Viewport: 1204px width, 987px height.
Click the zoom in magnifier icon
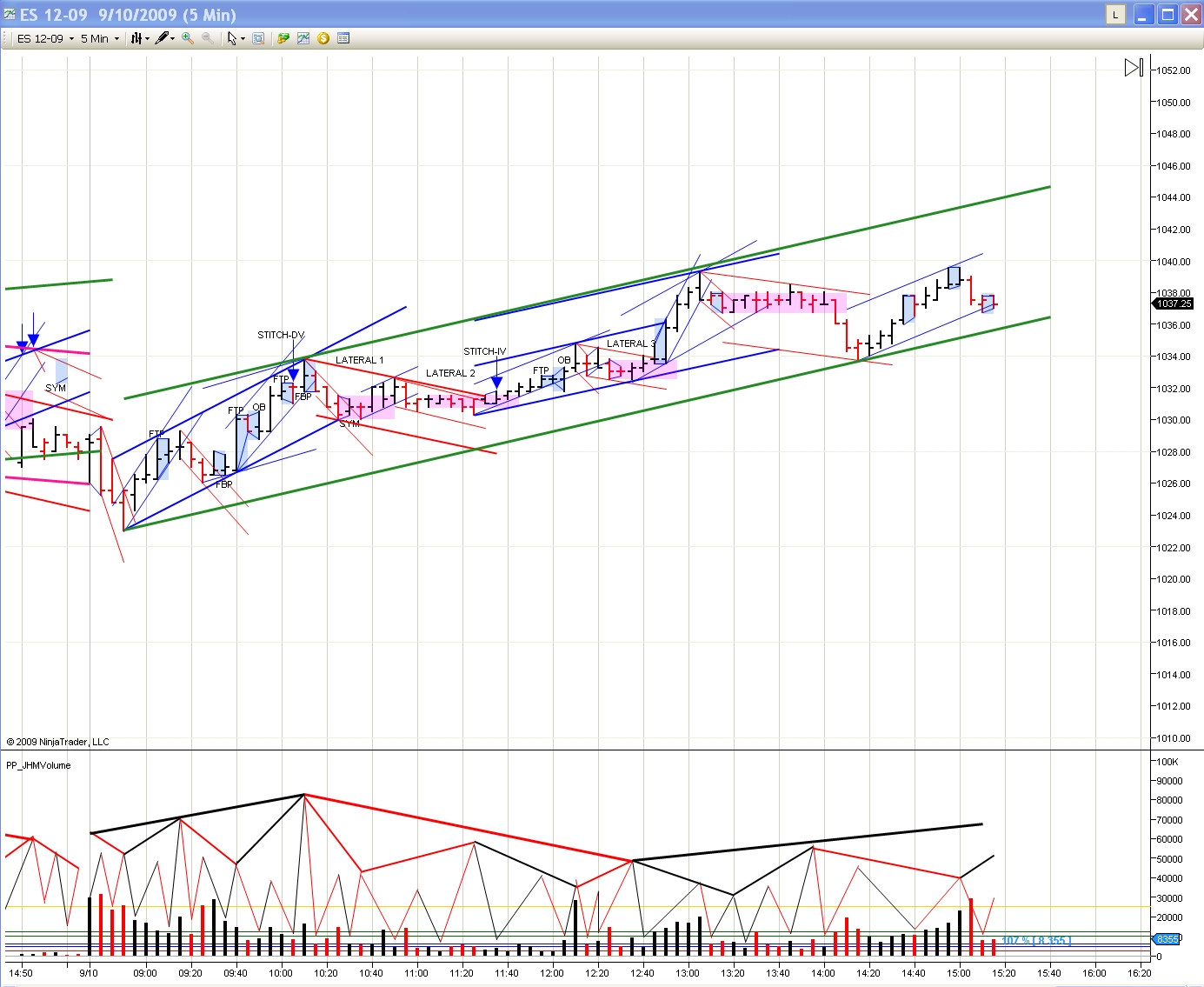coord(187,38)
